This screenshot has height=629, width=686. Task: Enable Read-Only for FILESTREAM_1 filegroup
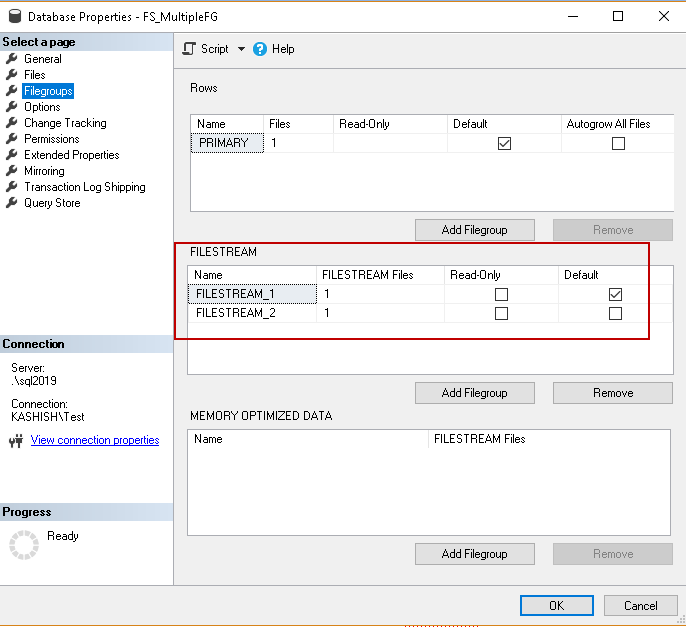[x=501, y=294]
